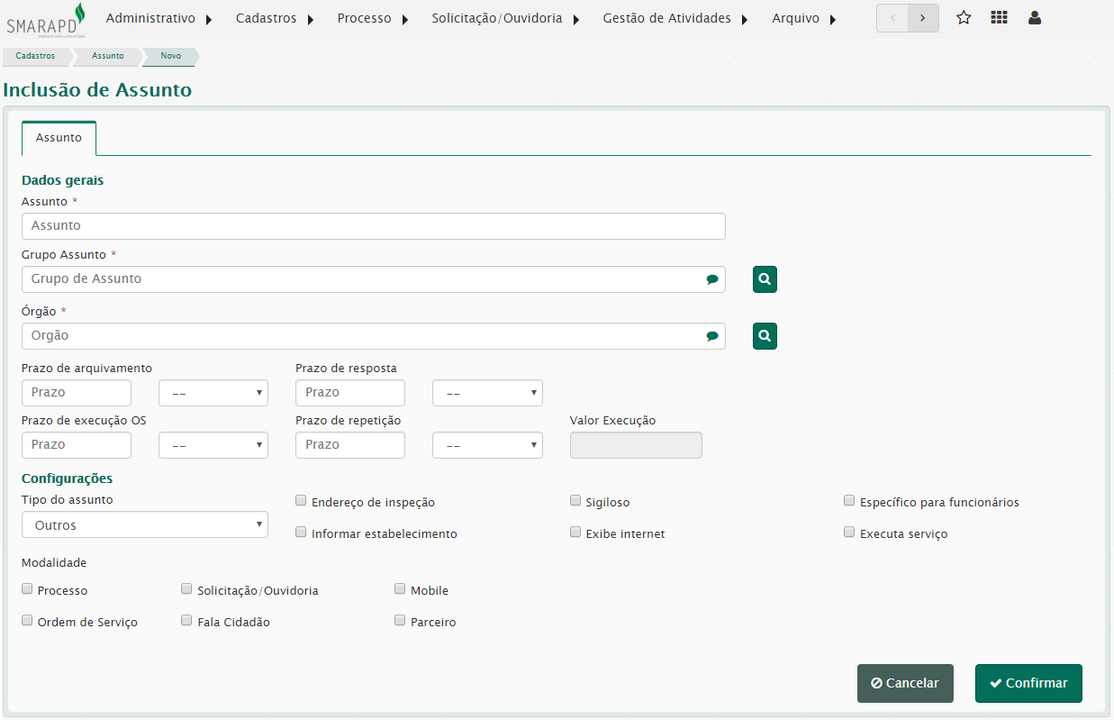This screenshot has height=720, width=1114.
Task: Open the apps grid icon
Action: click(x=998, y=18)
